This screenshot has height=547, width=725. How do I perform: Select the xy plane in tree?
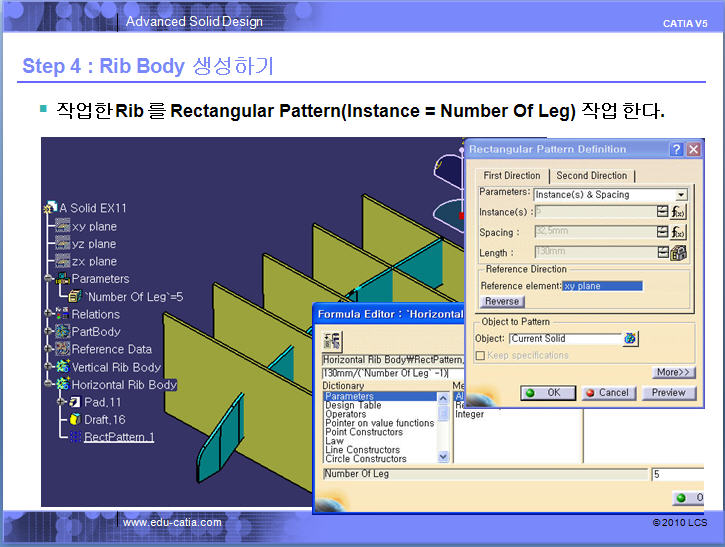[94, 226]
